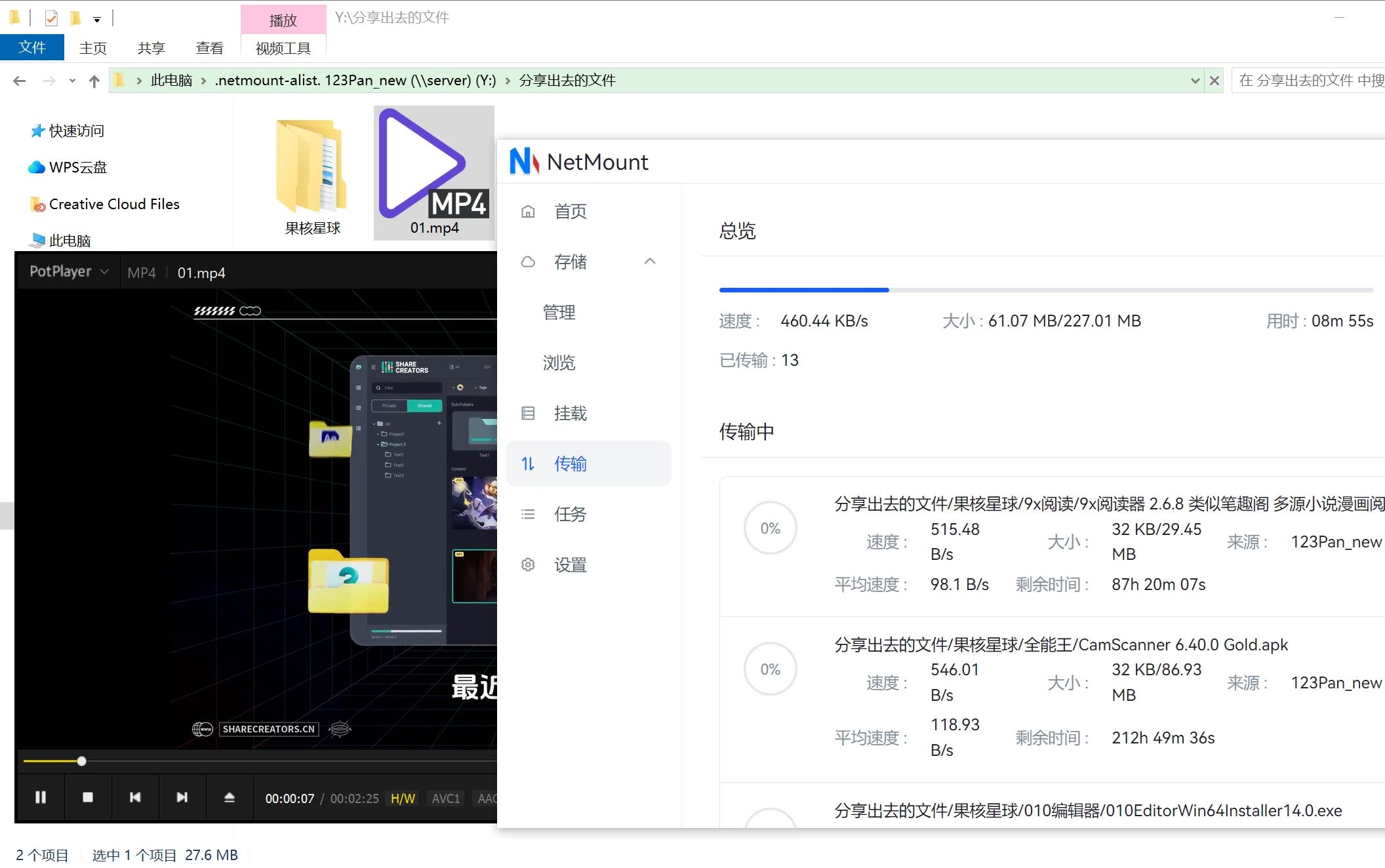
Task: Open 管理 under storage
Action: coord(559,312)
